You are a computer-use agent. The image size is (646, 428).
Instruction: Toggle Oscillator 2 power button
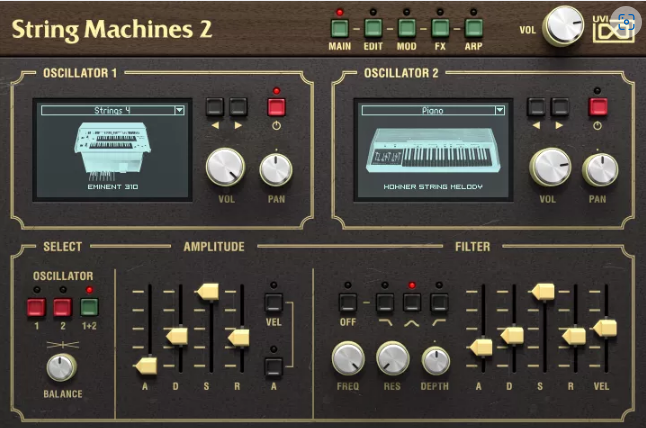coord(598,107)
